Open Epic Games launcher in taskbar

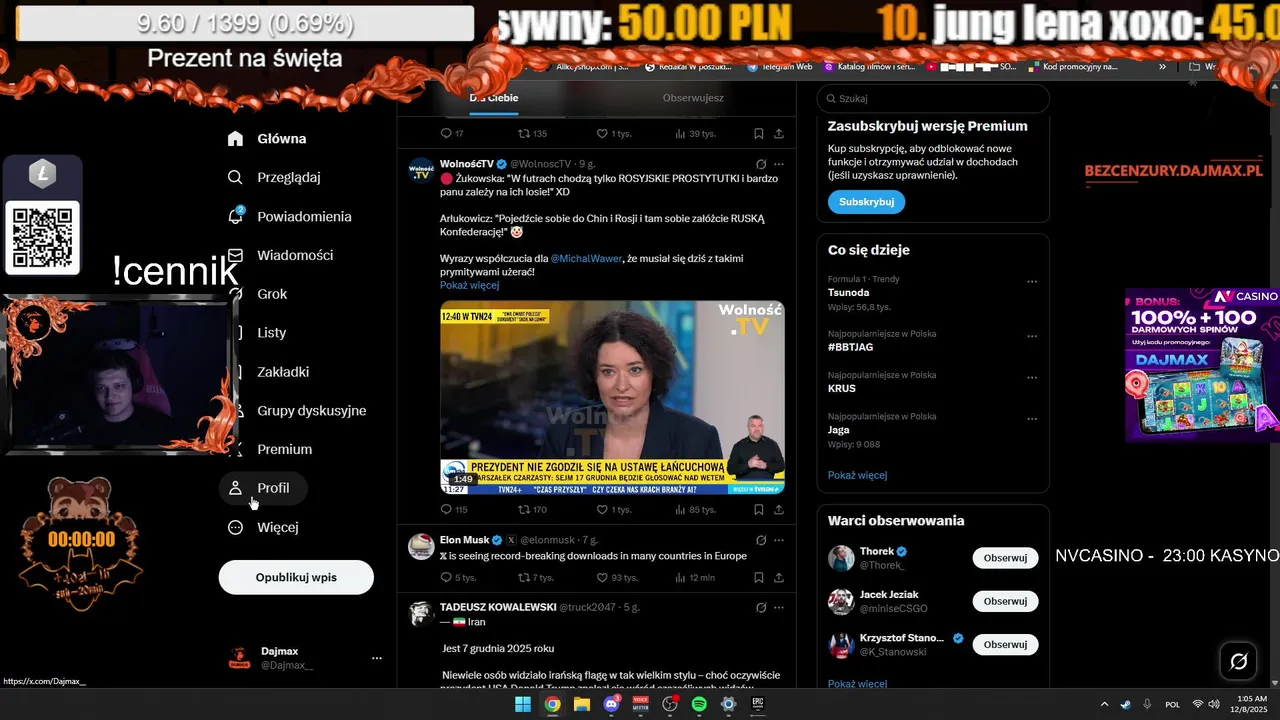[x=758, y=704]
